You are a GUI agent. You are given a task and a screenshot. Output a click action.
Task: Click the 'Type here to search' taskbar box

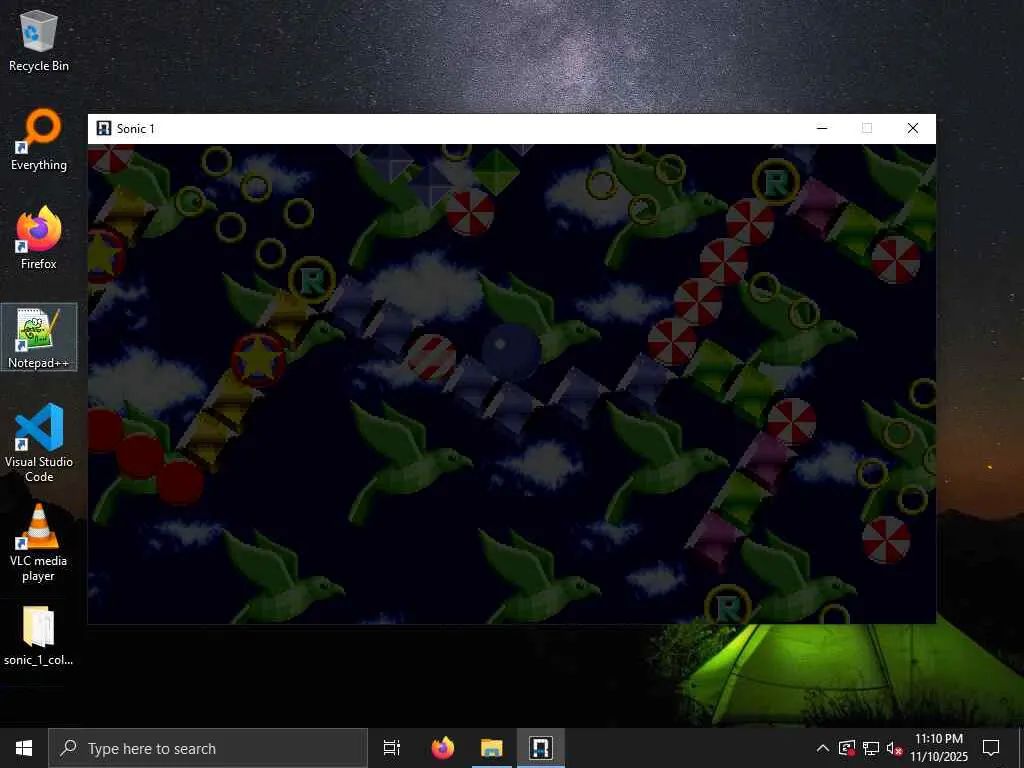tap(208, 748)
